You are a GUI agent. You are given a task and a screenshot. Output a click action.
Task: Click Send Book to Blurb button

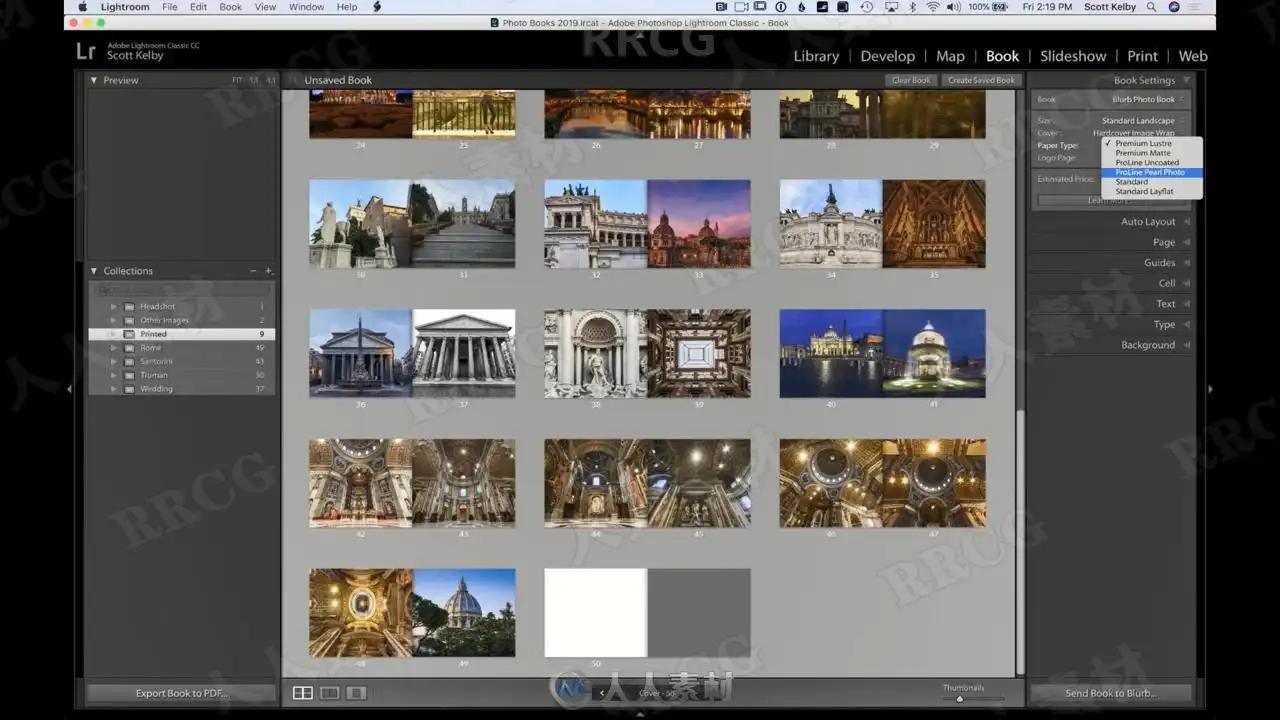1110,693
